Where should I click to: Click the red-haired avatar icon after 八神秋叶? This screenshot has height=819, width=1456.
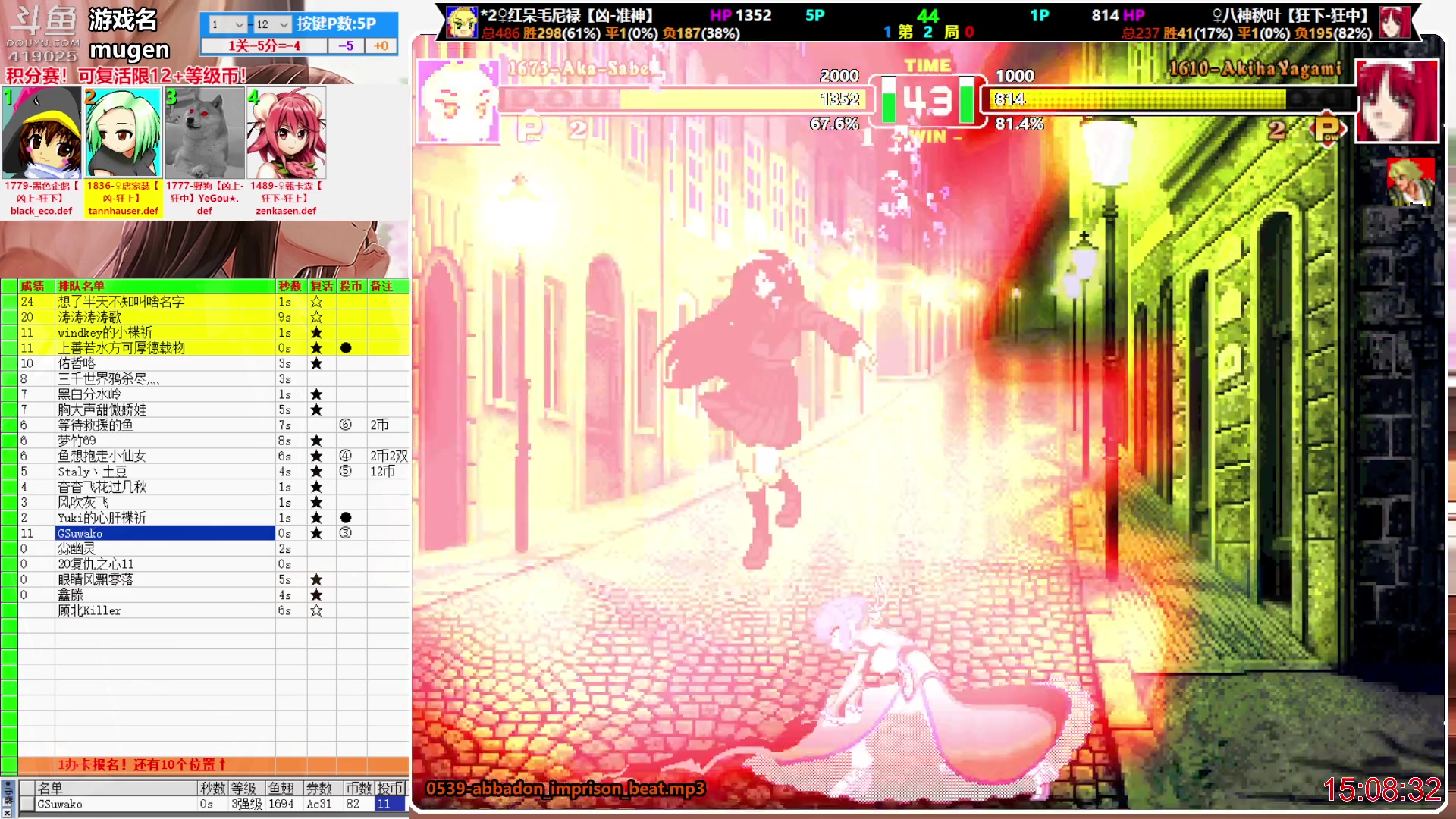pyautogui.click(x=1394, y=22)
